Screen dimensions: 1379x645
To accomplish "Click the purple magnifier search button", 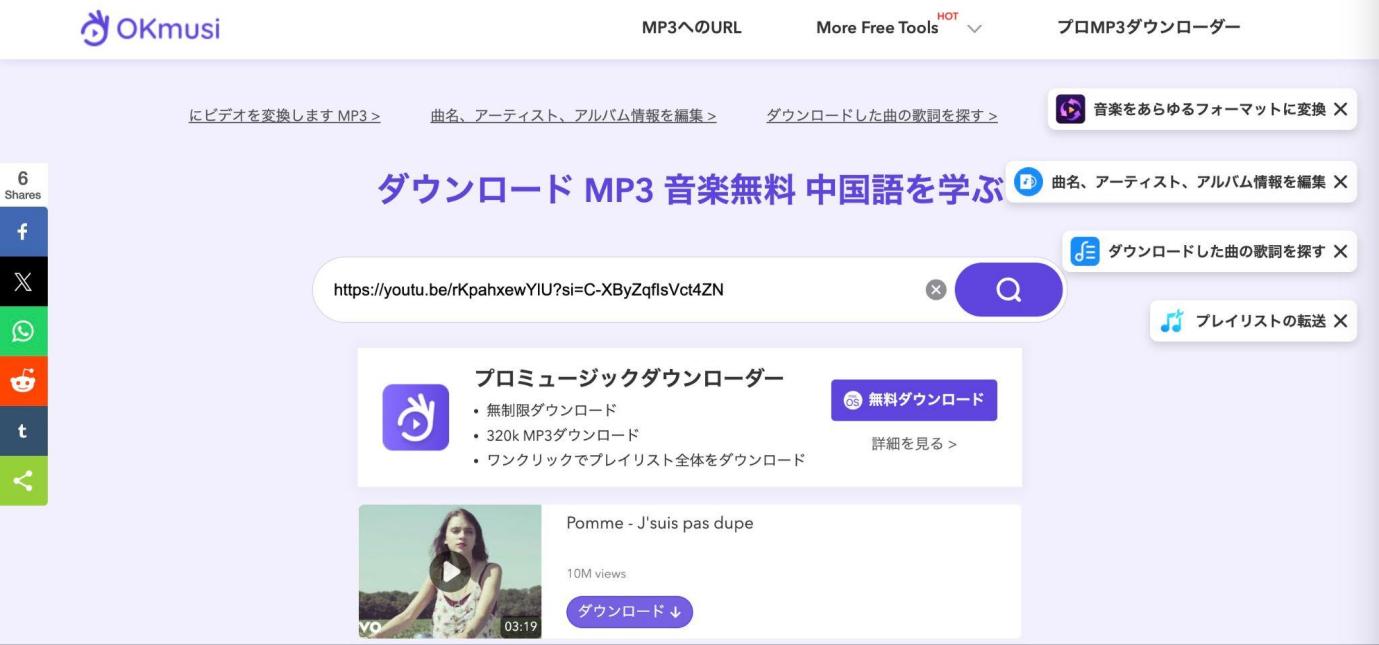I will tap(1008, 290).
